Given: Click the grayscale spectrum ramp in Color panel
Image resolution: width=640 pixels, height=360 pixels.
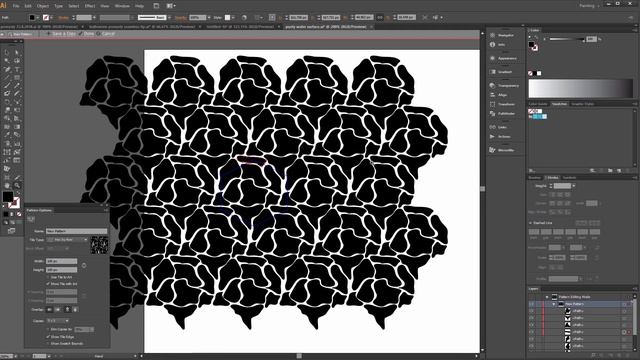Looking at the screenshot, I should [580, 89].
